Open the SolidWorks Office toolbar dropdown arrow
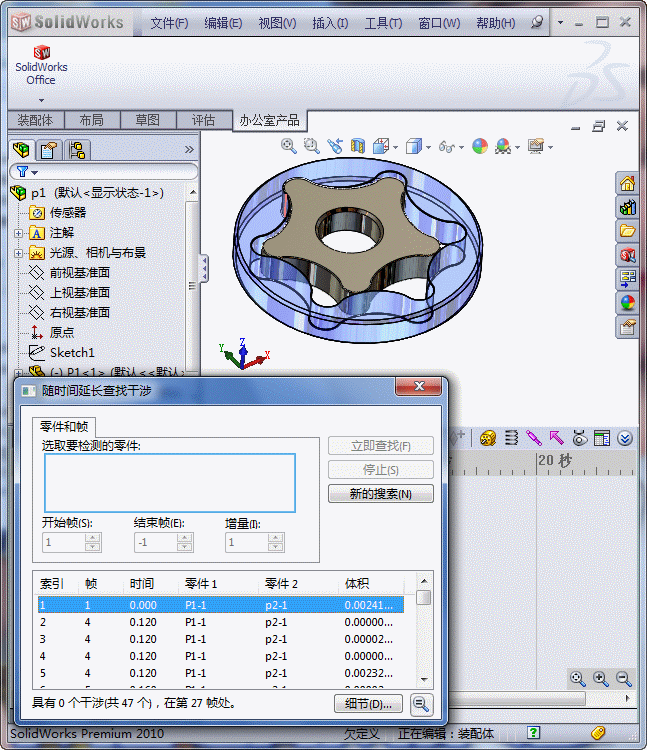This screenshot has width=647, height=750. coord(41,100)
